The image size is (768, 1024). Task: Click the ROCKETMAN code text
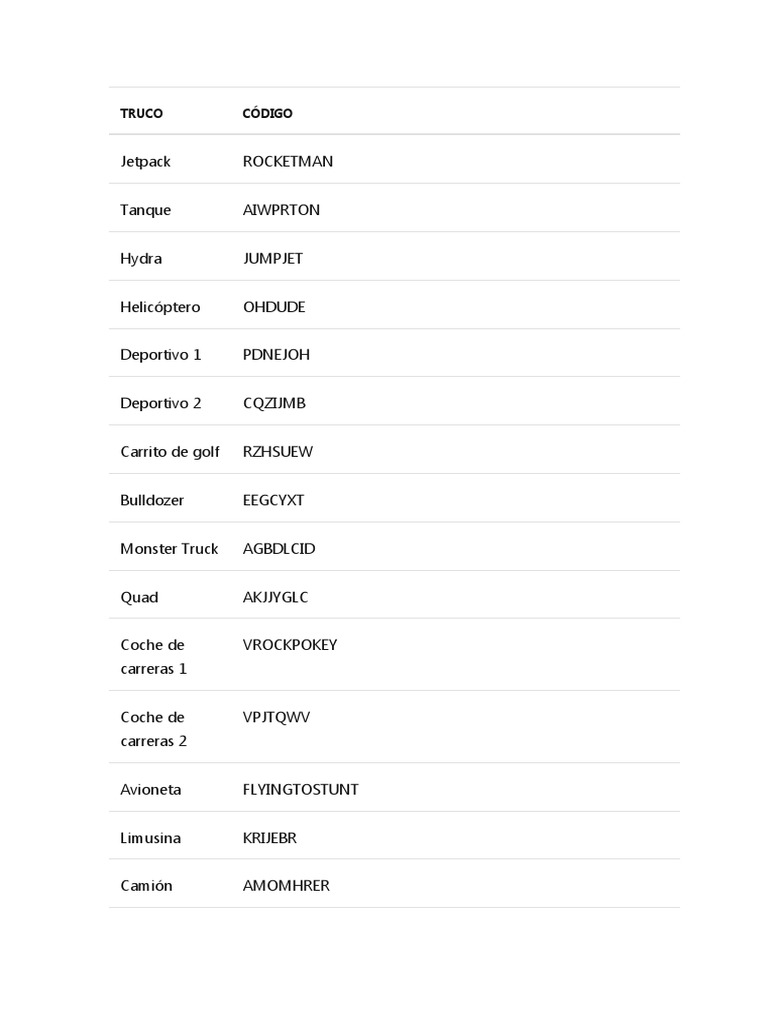(x=288, y=162)
